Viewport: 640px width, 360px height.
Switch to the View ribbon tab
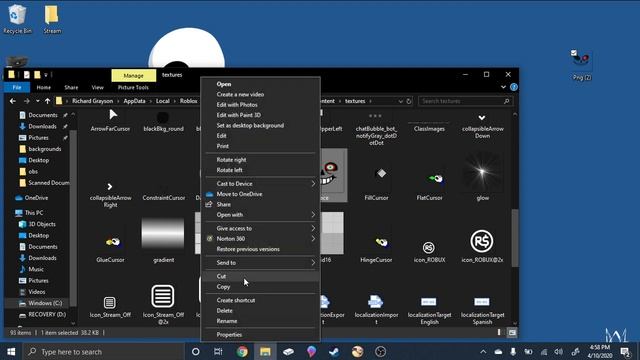click(97, 87)
